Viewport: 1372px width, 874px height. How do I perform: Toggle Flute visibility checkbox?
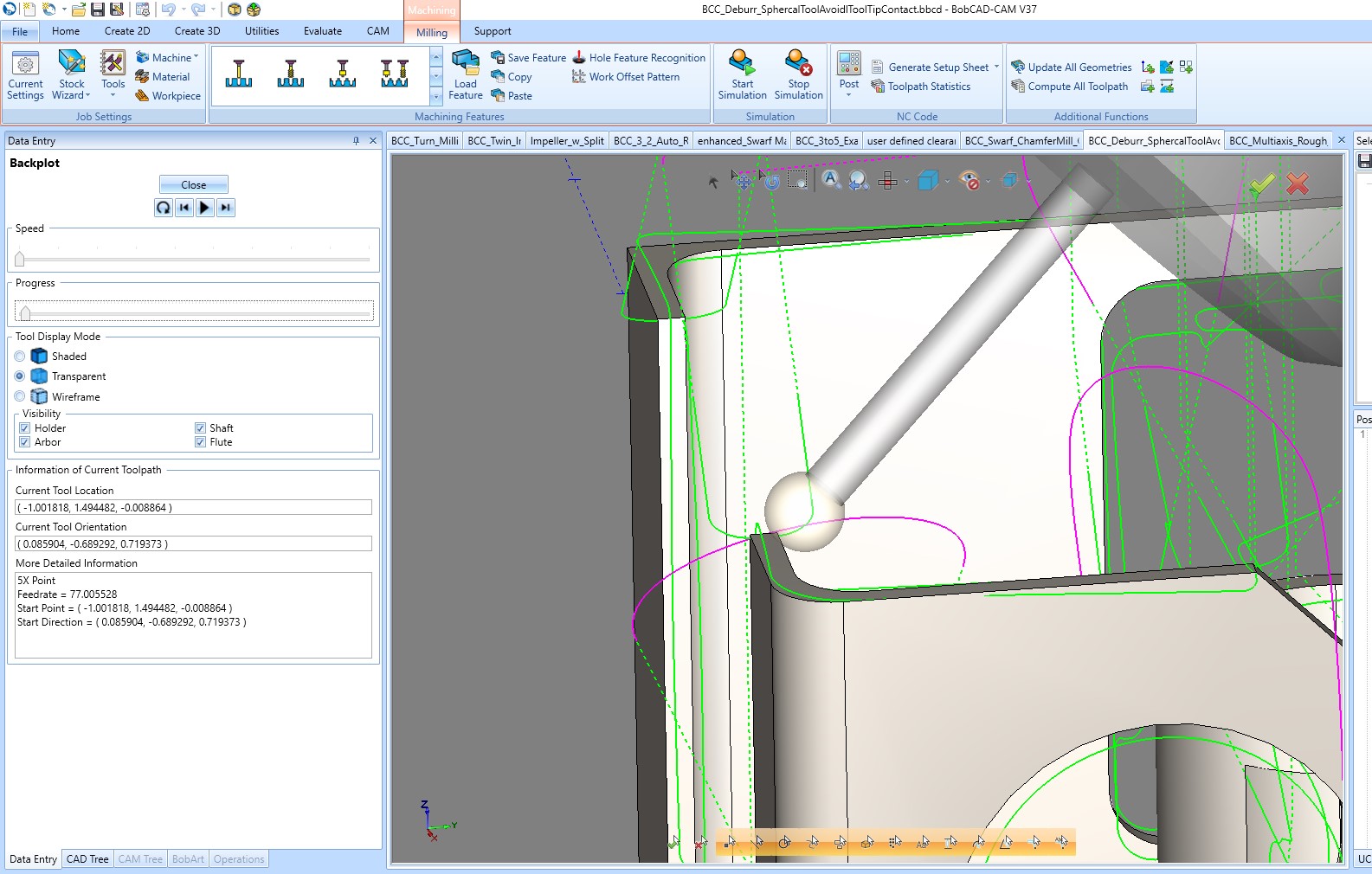200,442
